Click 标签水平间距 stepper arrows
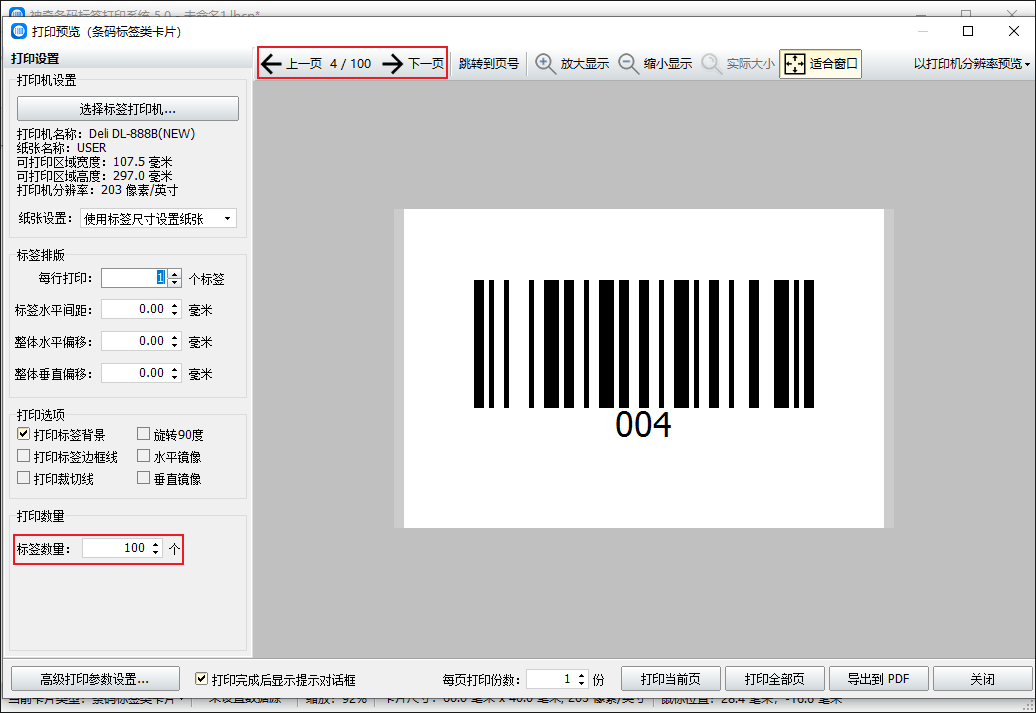 coord(174,309)
